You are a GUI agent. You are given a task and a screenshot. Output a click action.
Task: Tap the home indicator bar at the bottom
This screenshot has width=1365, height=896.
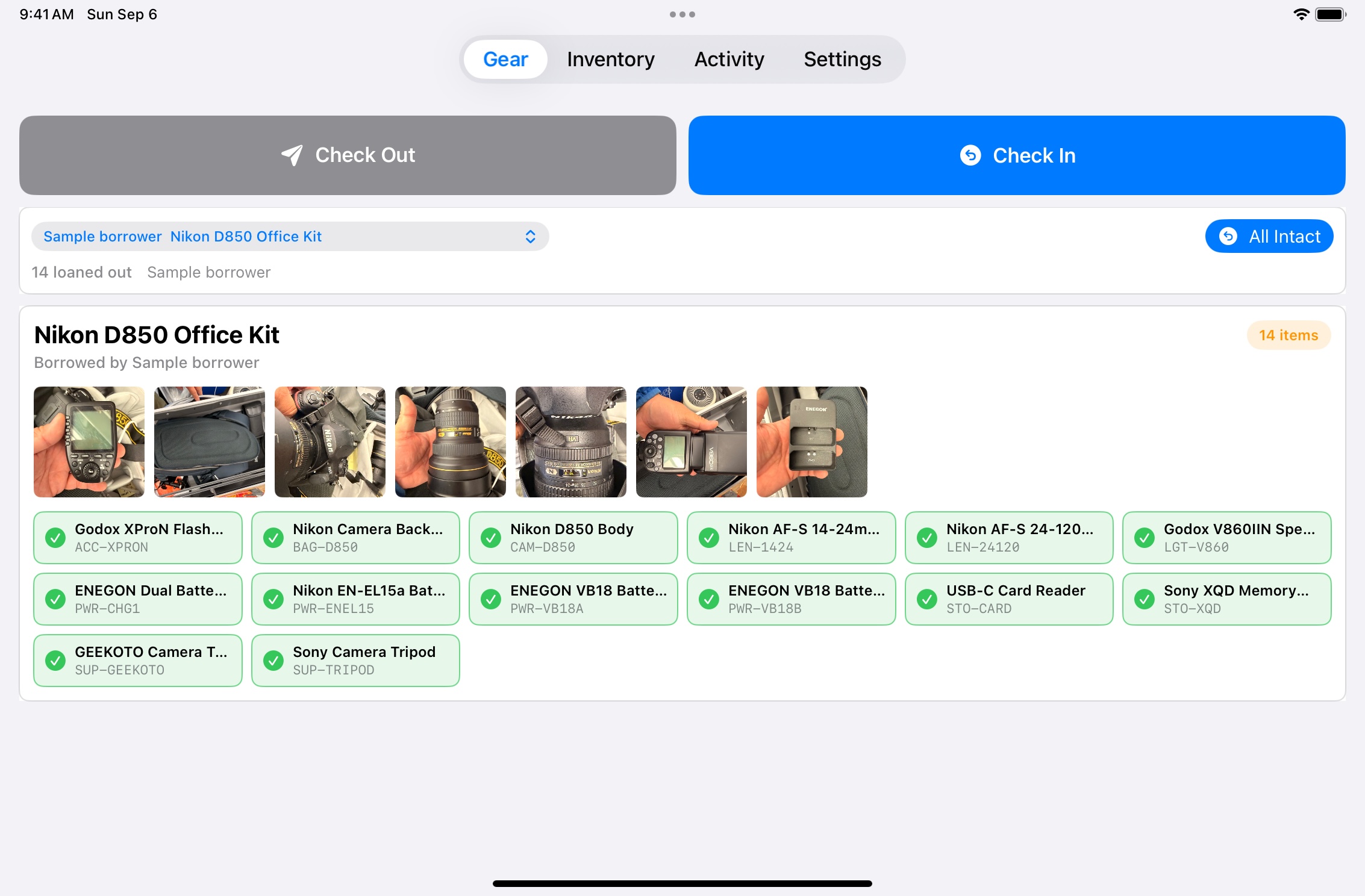682,883
